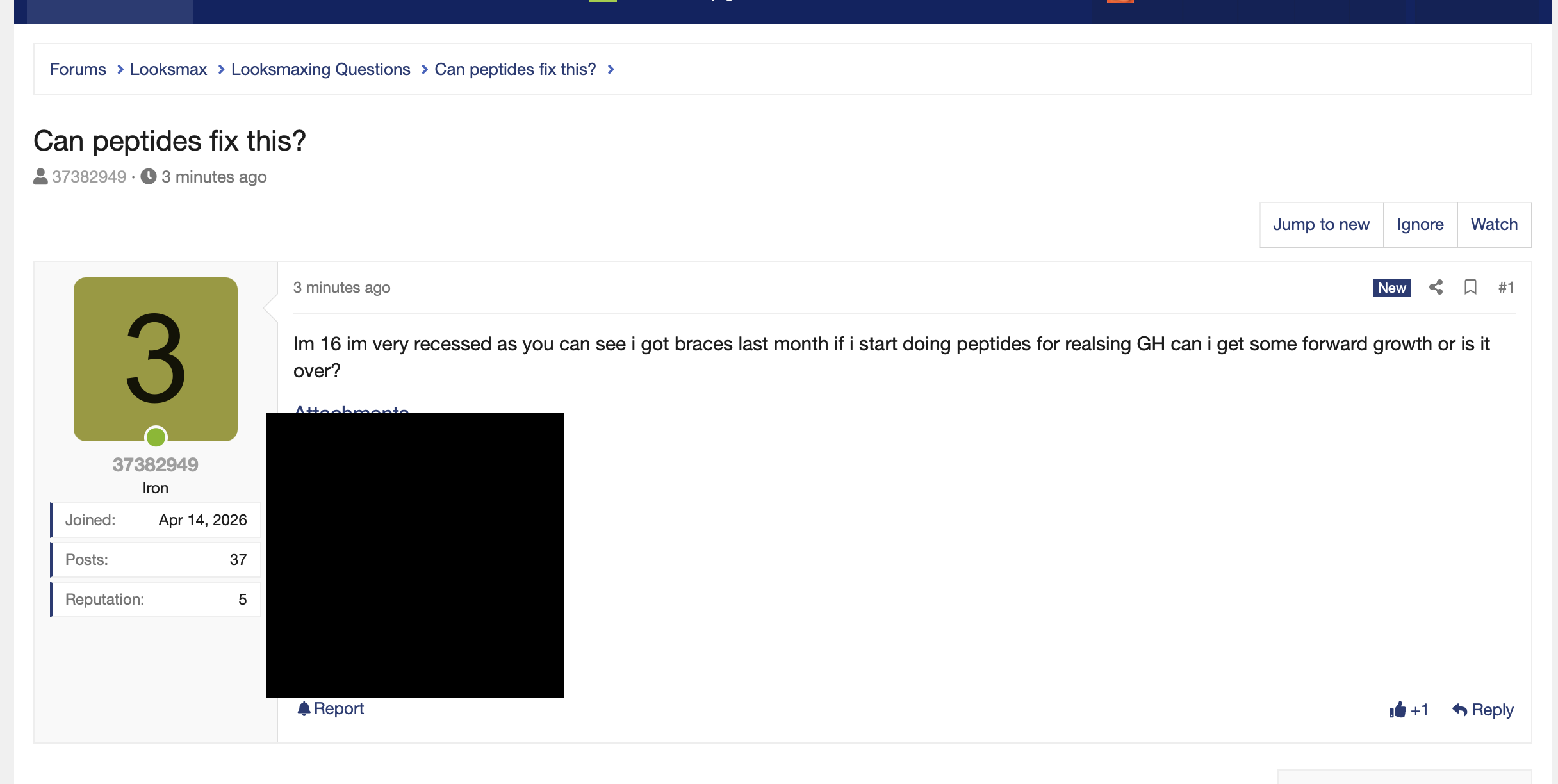Click the New badge on the post
The height and width of the screenshot is (784, 1558).
pyautogui.click(x=1392, y=288)
